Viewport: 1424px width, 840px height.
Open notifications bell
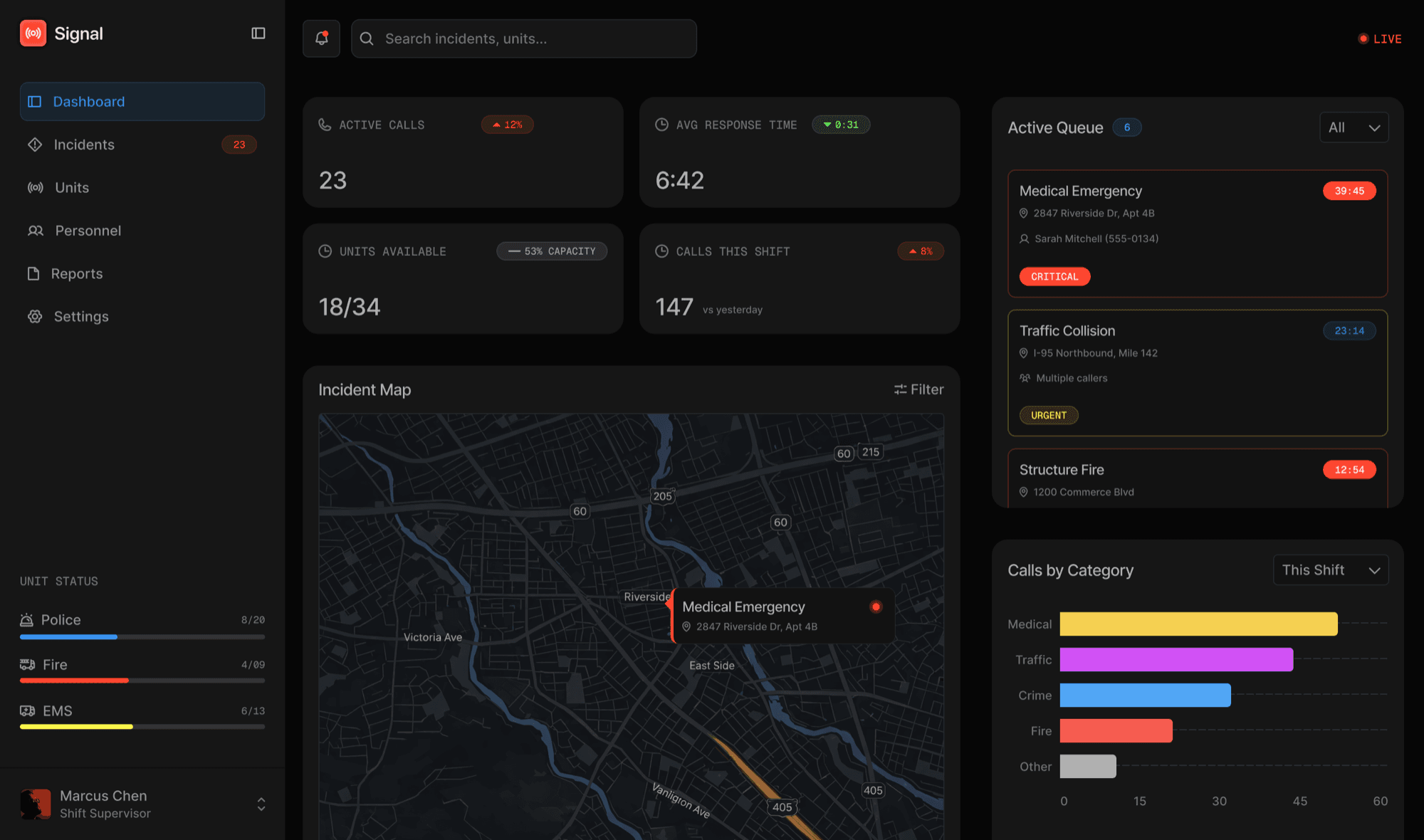click(322, 38)
